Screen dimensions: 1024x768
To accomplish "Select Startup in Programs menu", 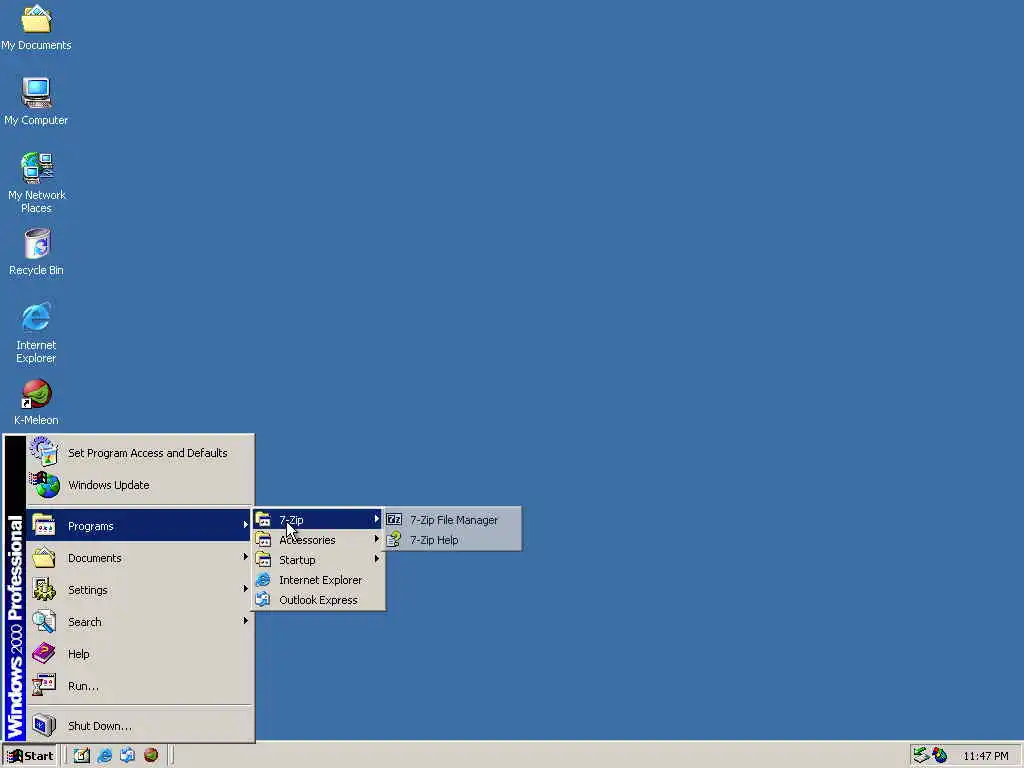I will (318, 560).
